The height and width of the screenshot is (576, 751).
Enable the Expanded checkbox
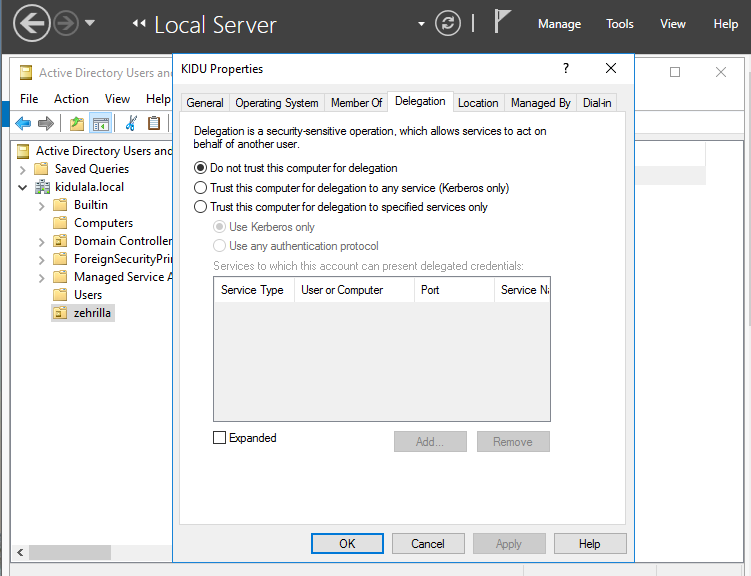[x=220, y=438]
